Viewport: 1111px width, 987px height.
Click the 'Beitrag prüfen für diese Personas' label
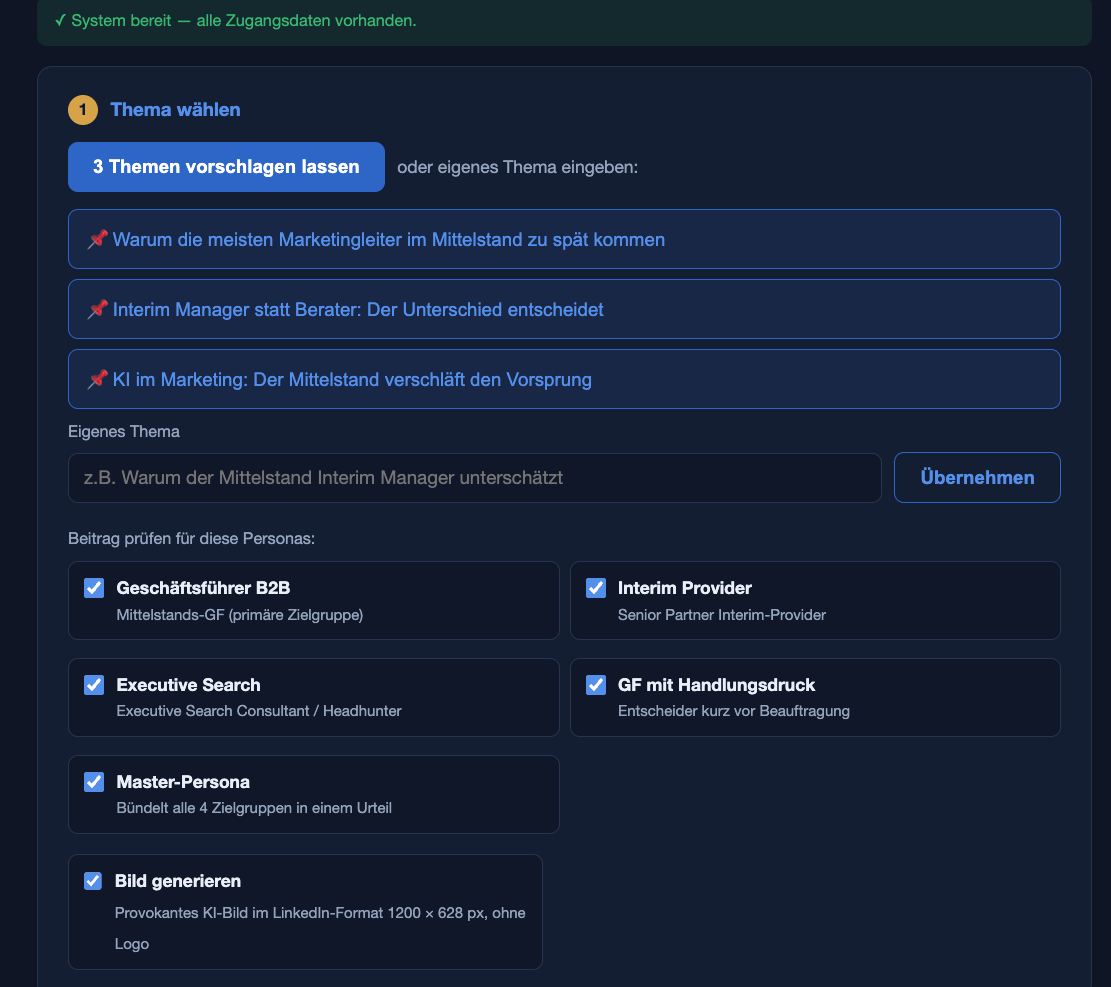(191, 538)
